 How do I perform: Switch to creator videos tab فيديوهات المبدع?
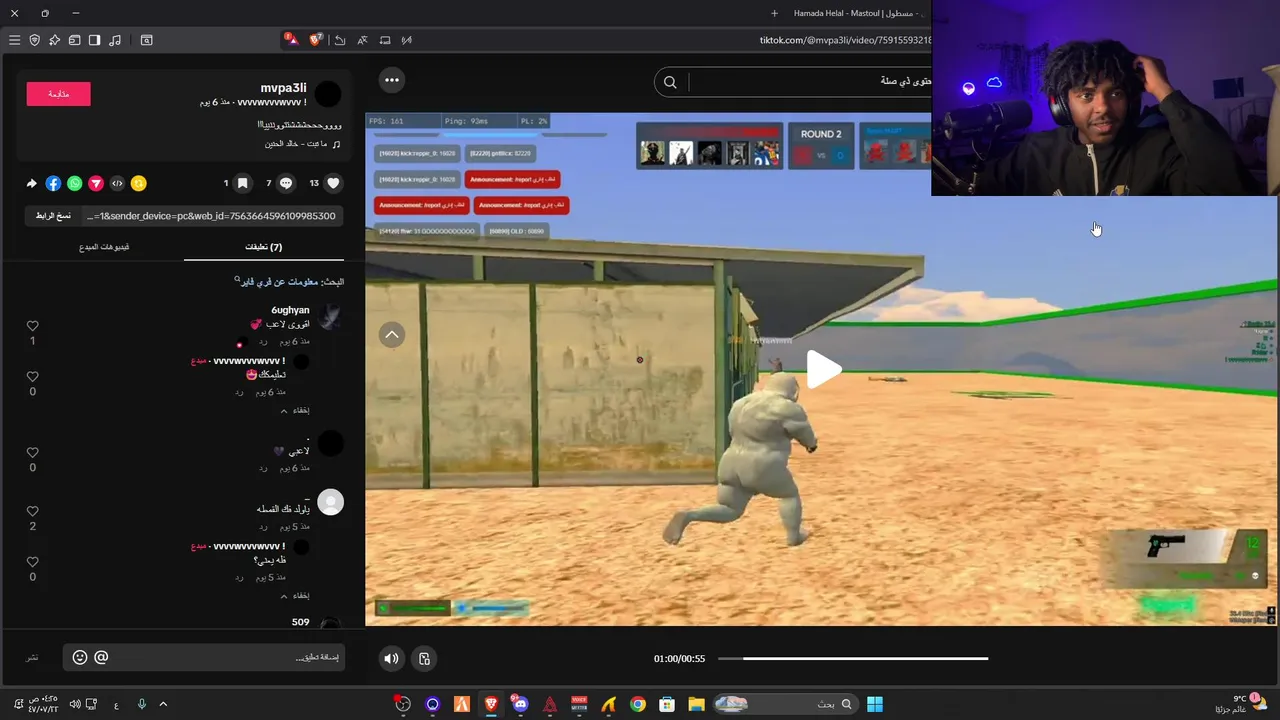point(105,247)
